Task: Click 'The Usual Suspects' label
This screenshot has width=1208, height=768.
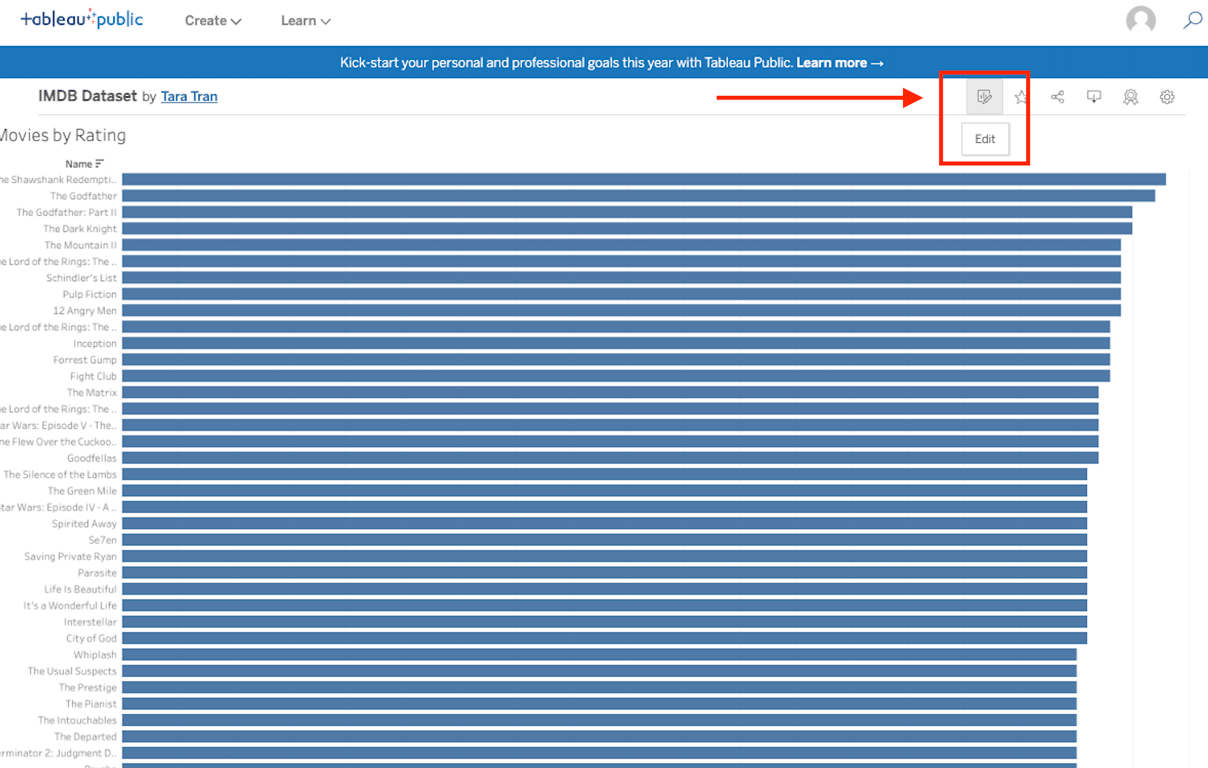Action: (x=72, y=671)
